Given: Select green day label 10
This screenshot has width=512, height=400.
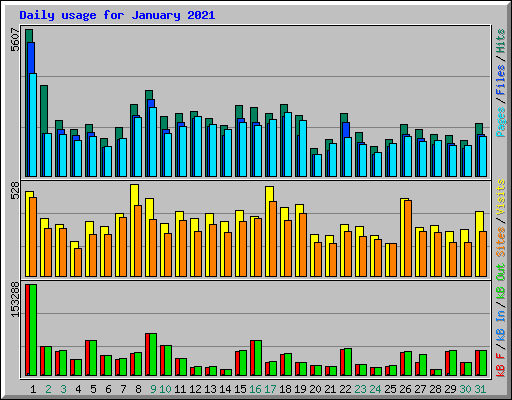Looking at the screenshot, I should (x=165, y=389).
